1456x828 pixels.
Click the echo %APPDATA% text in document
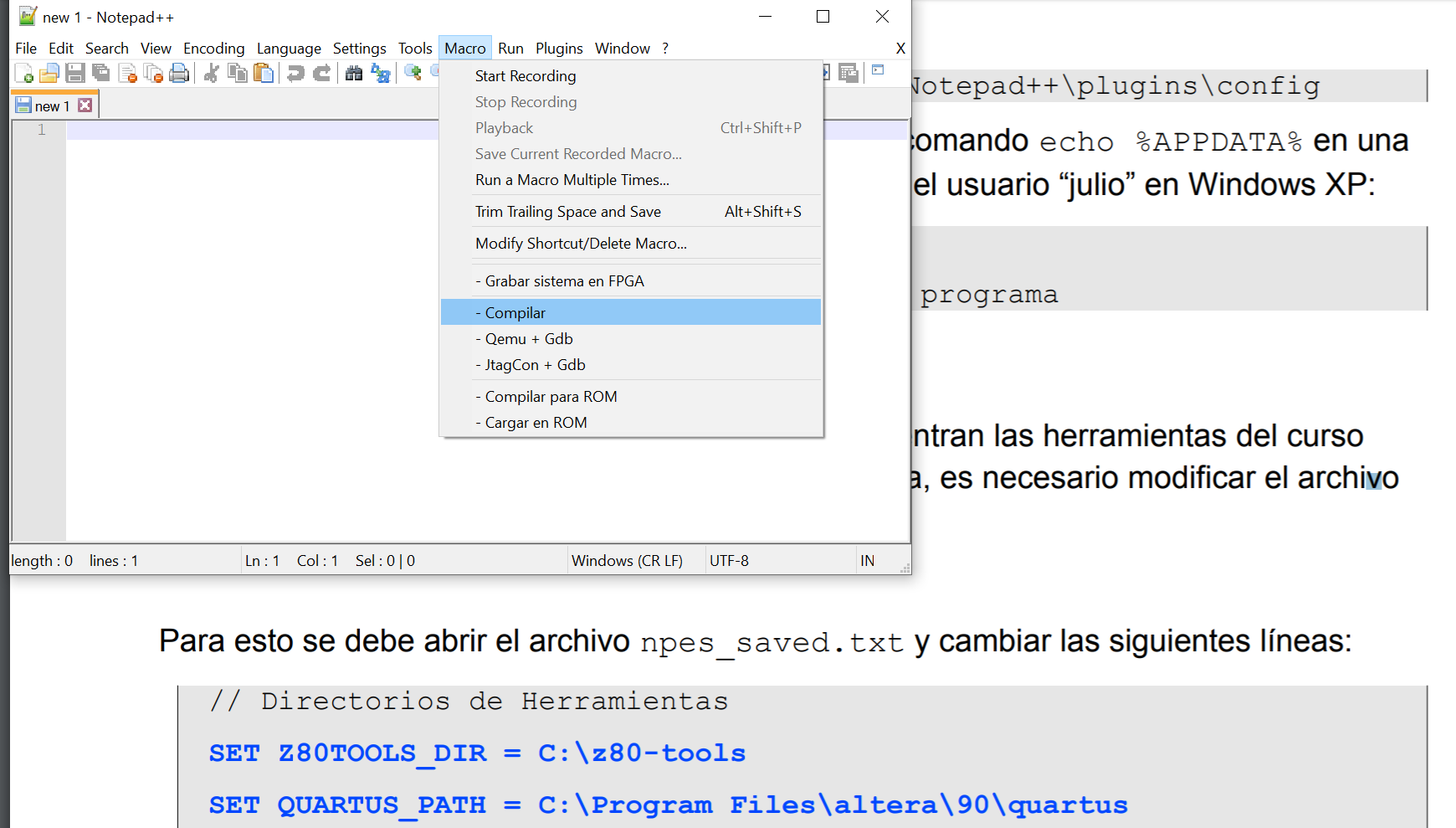click(1171, 141)
